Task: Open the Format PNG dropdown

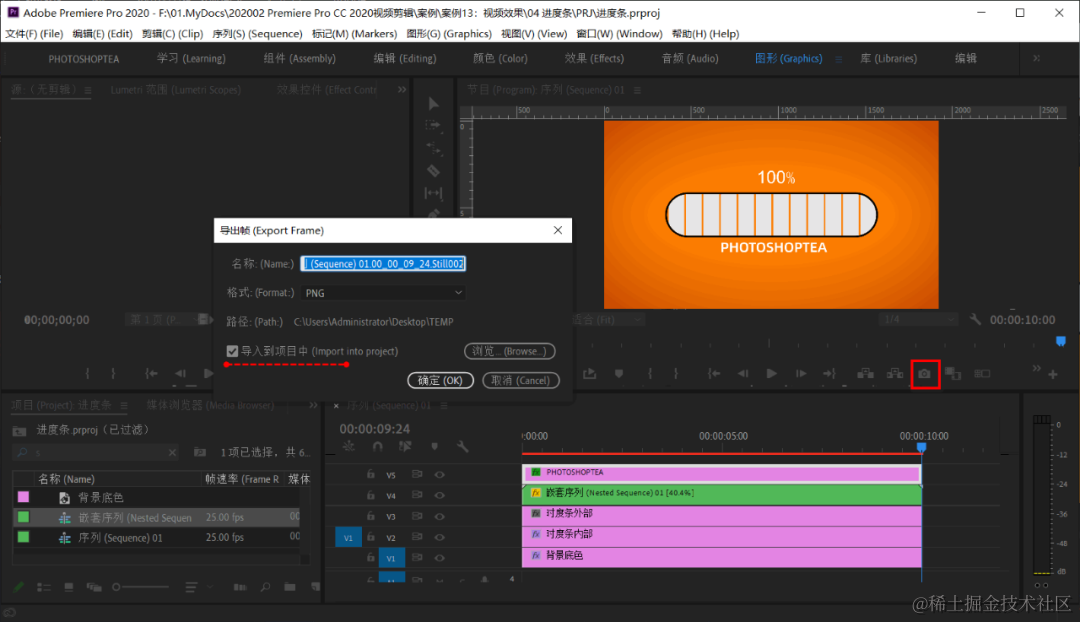Action: tap(383, 293)
